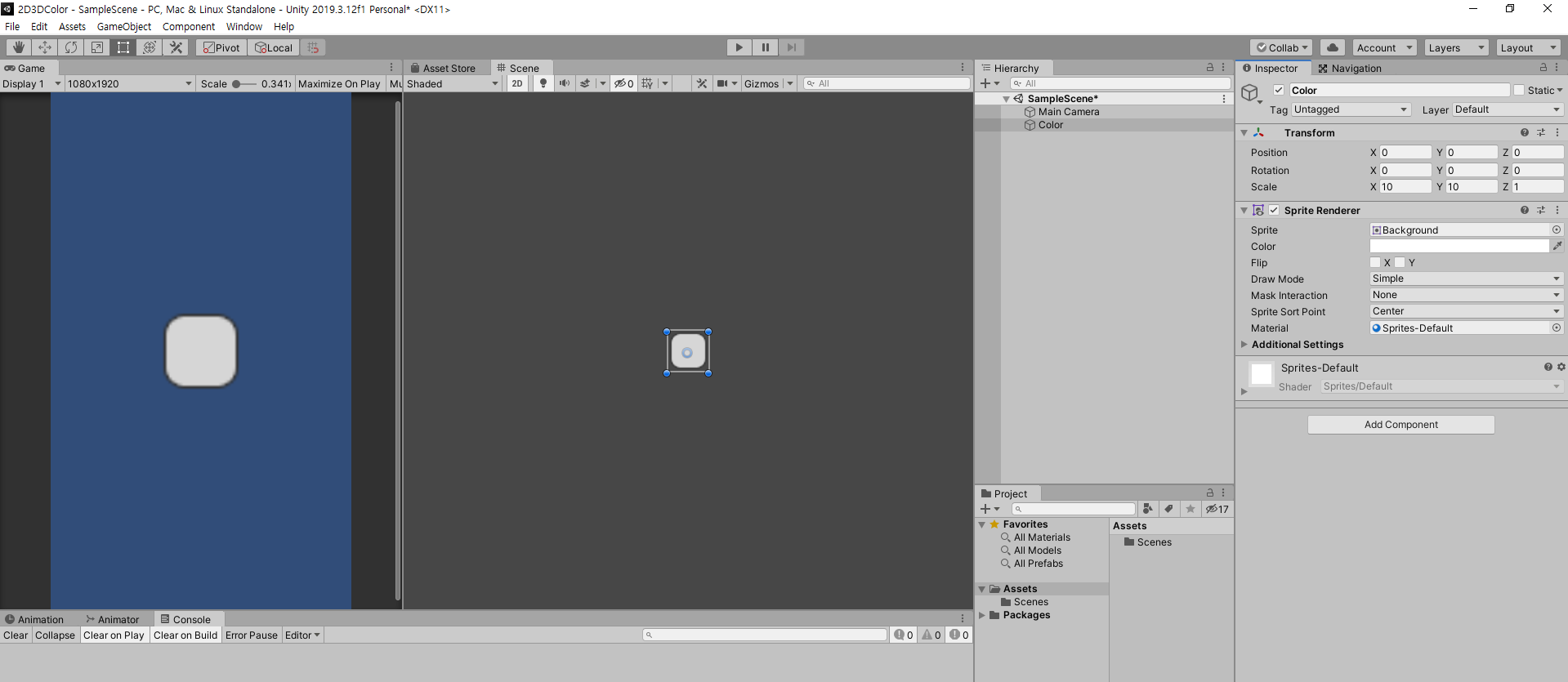Open the Account dropdown

click(1384, 47)
